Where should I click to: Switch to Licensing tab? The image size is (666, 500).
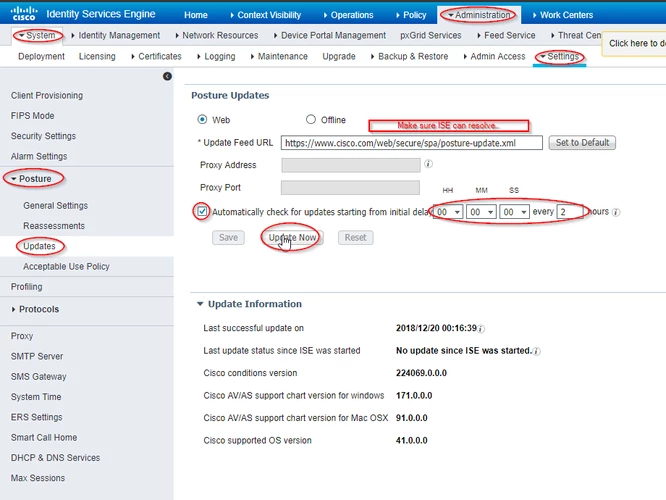point(97,56)
